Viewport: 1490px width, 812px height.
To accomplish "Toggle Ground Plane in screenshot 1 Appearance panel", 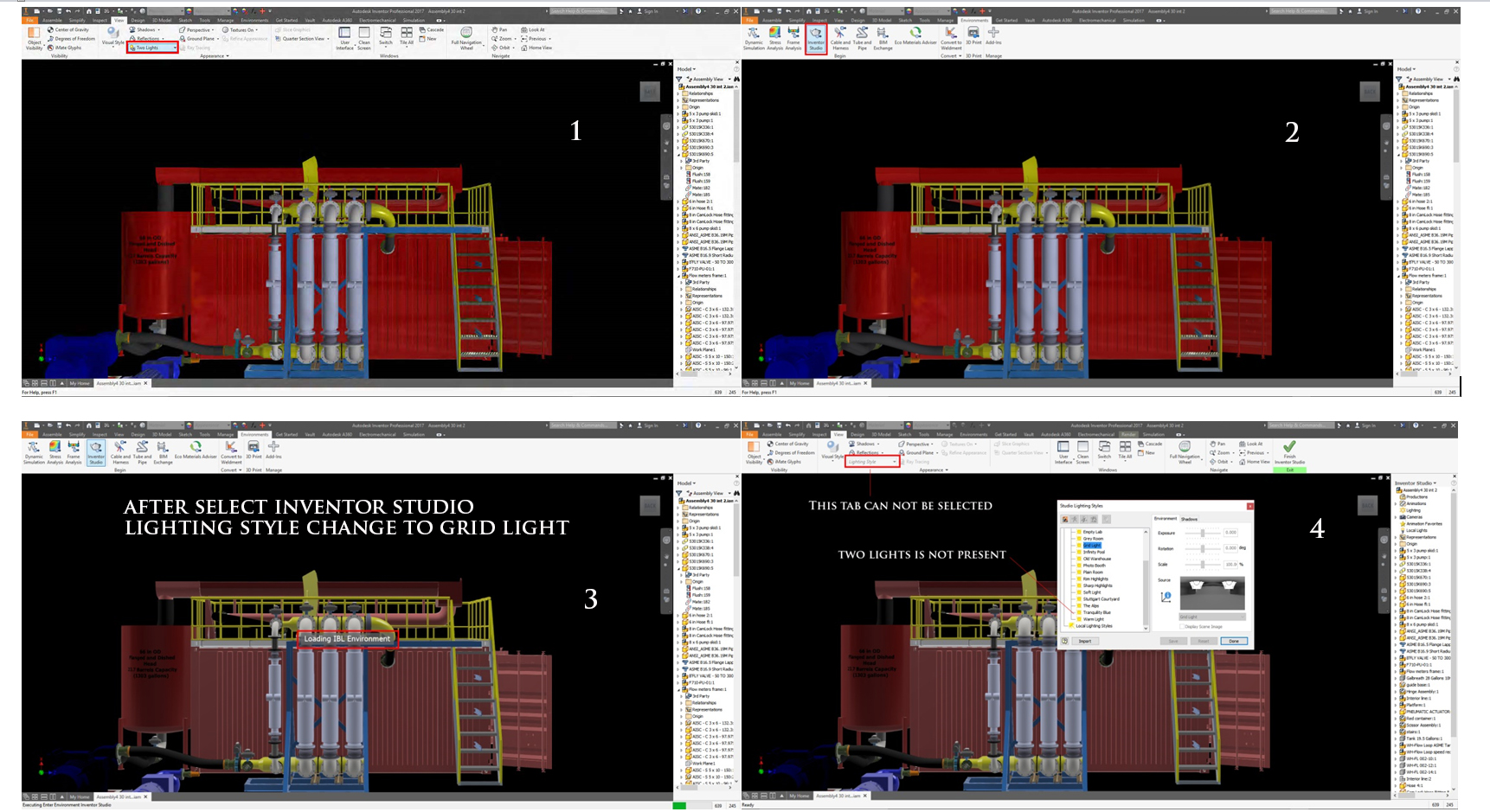I will point(199,39).
